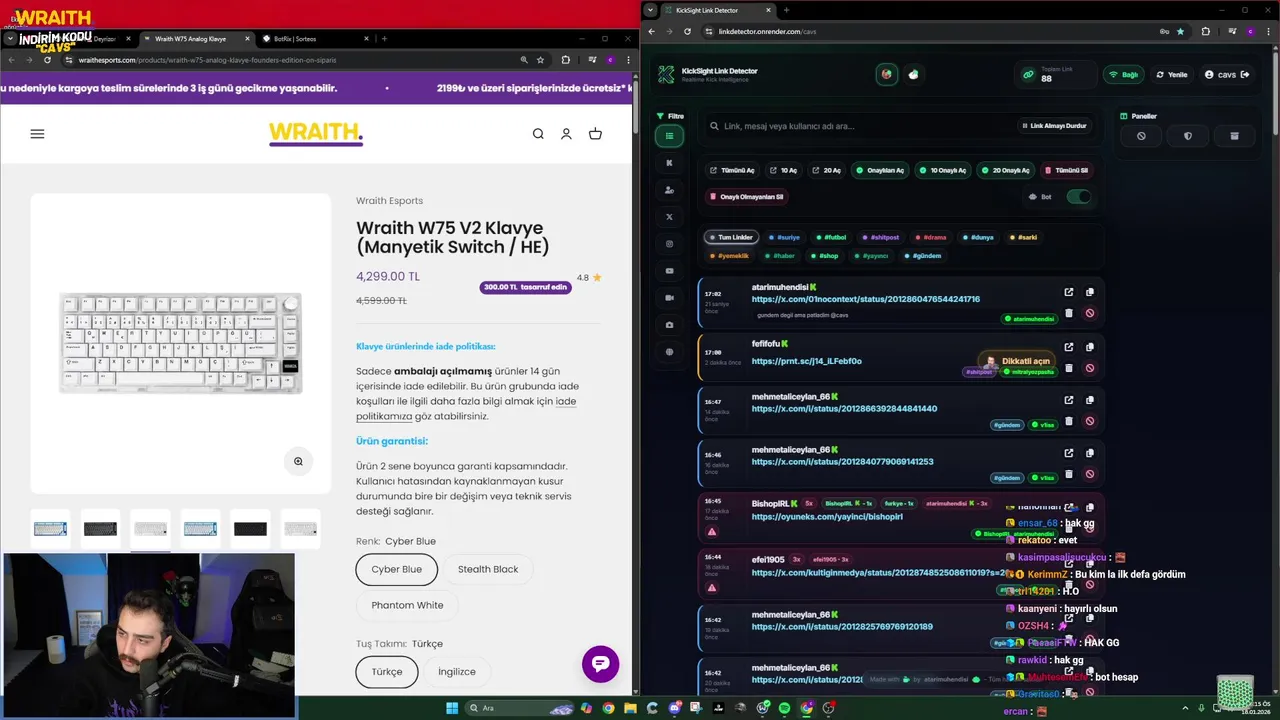Select the user filter icon in KickSight sidebar
The height and width of the screenshot is (720, 1280).
[670, 190]
